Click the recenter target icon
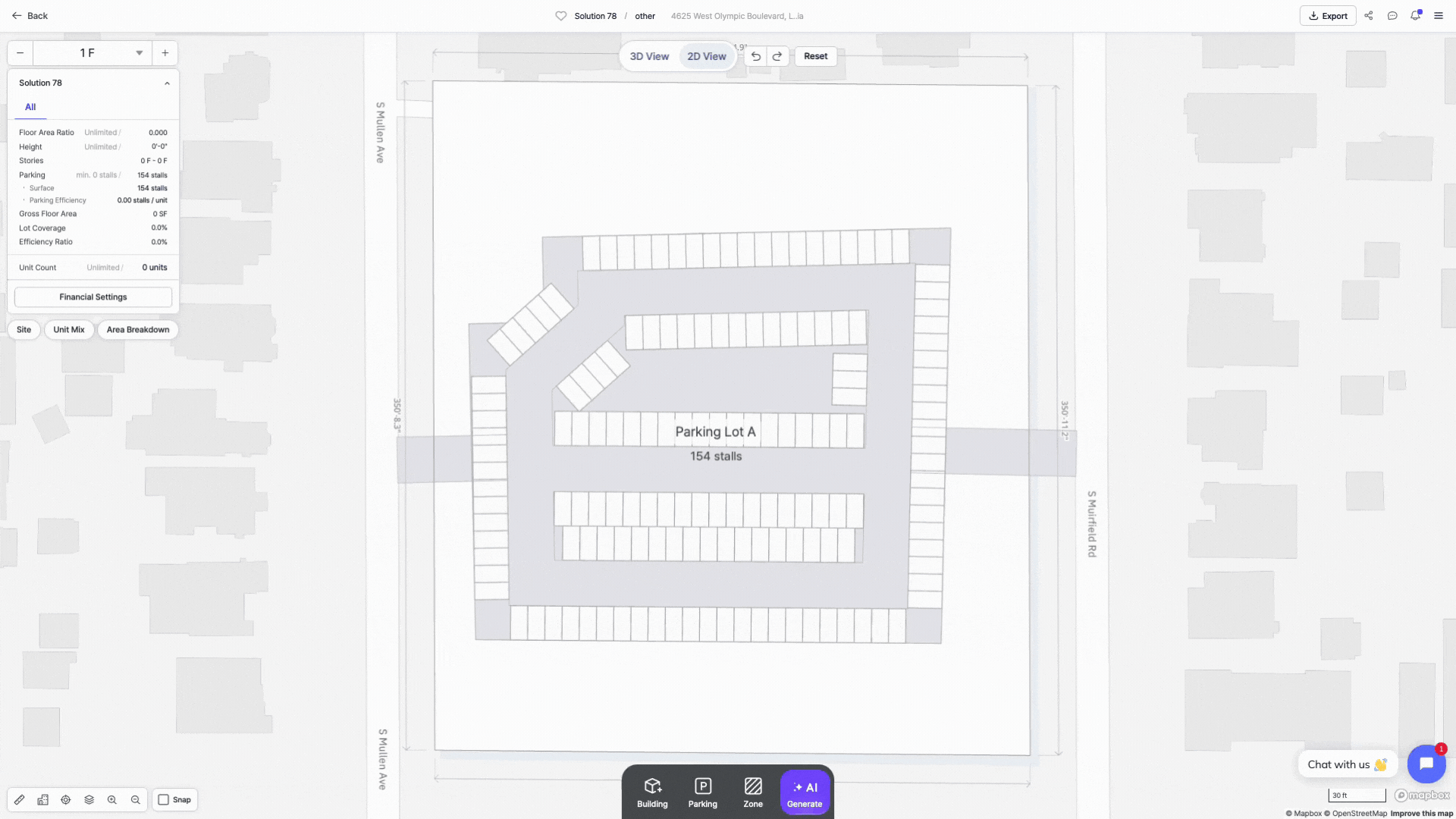 click(x=66, y=799)
